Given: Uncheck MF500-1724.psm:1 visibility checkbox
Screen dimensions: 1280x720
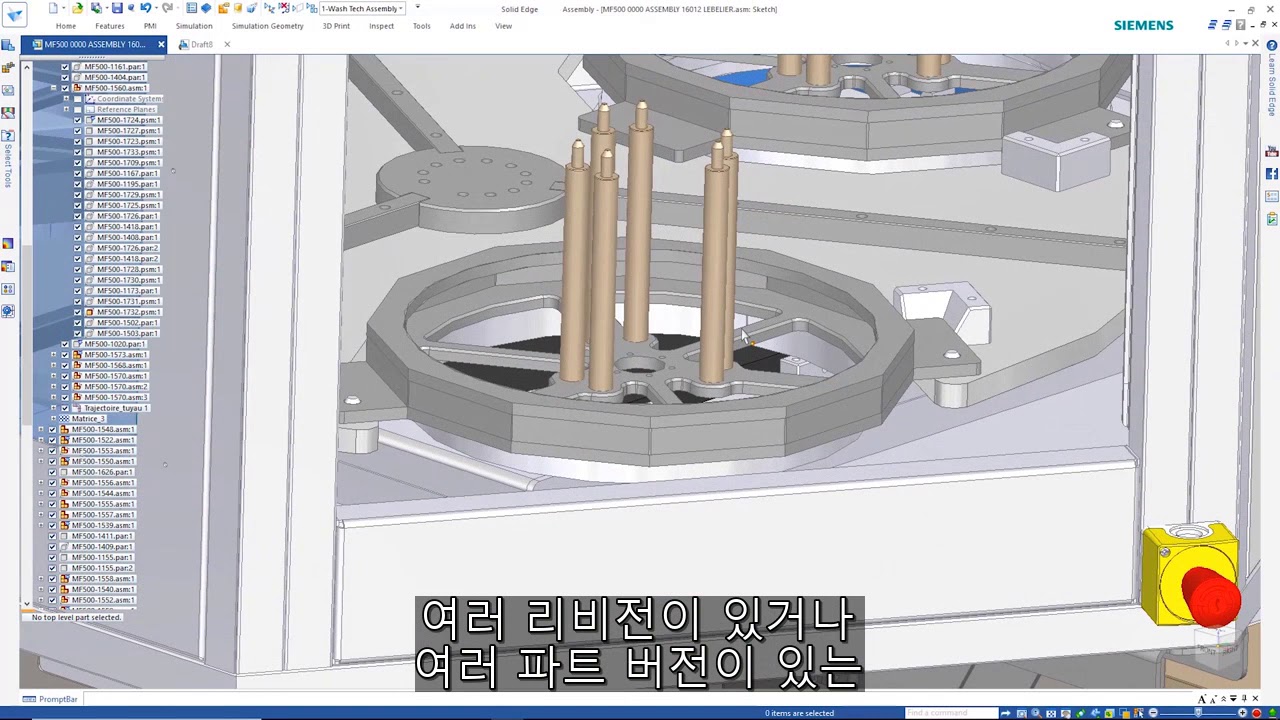Looking at the screenshot, I should coord(78,120).
